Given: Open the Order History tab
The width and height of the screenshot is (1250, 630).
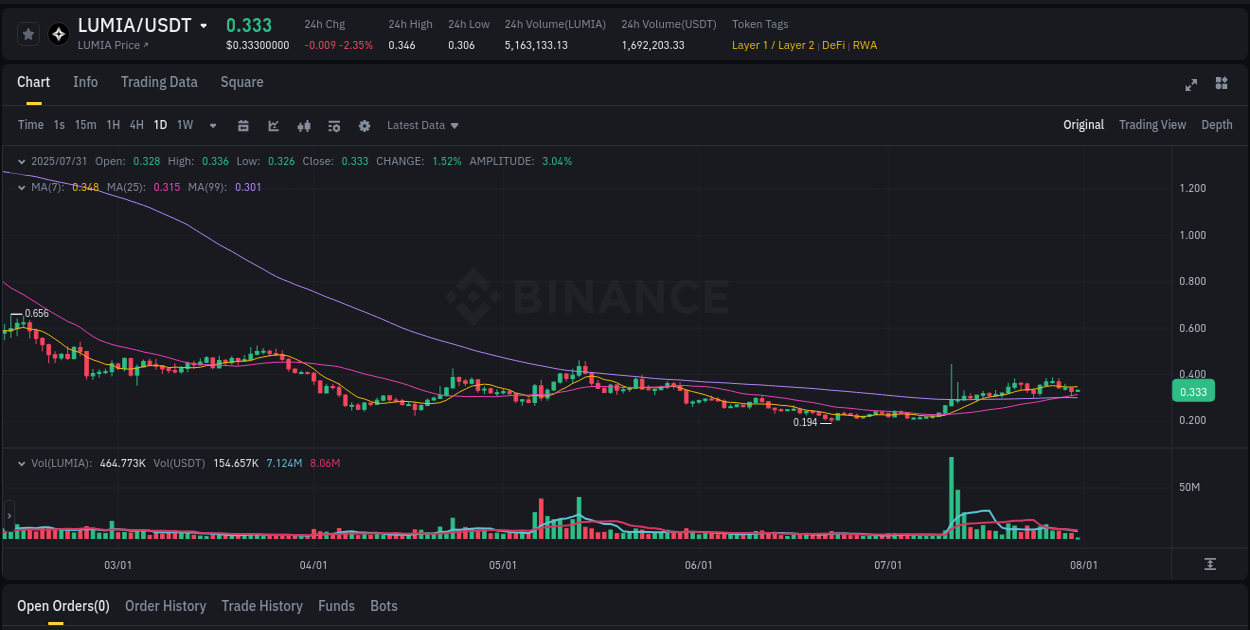Looking at the screenshot, I should point(165,606).
